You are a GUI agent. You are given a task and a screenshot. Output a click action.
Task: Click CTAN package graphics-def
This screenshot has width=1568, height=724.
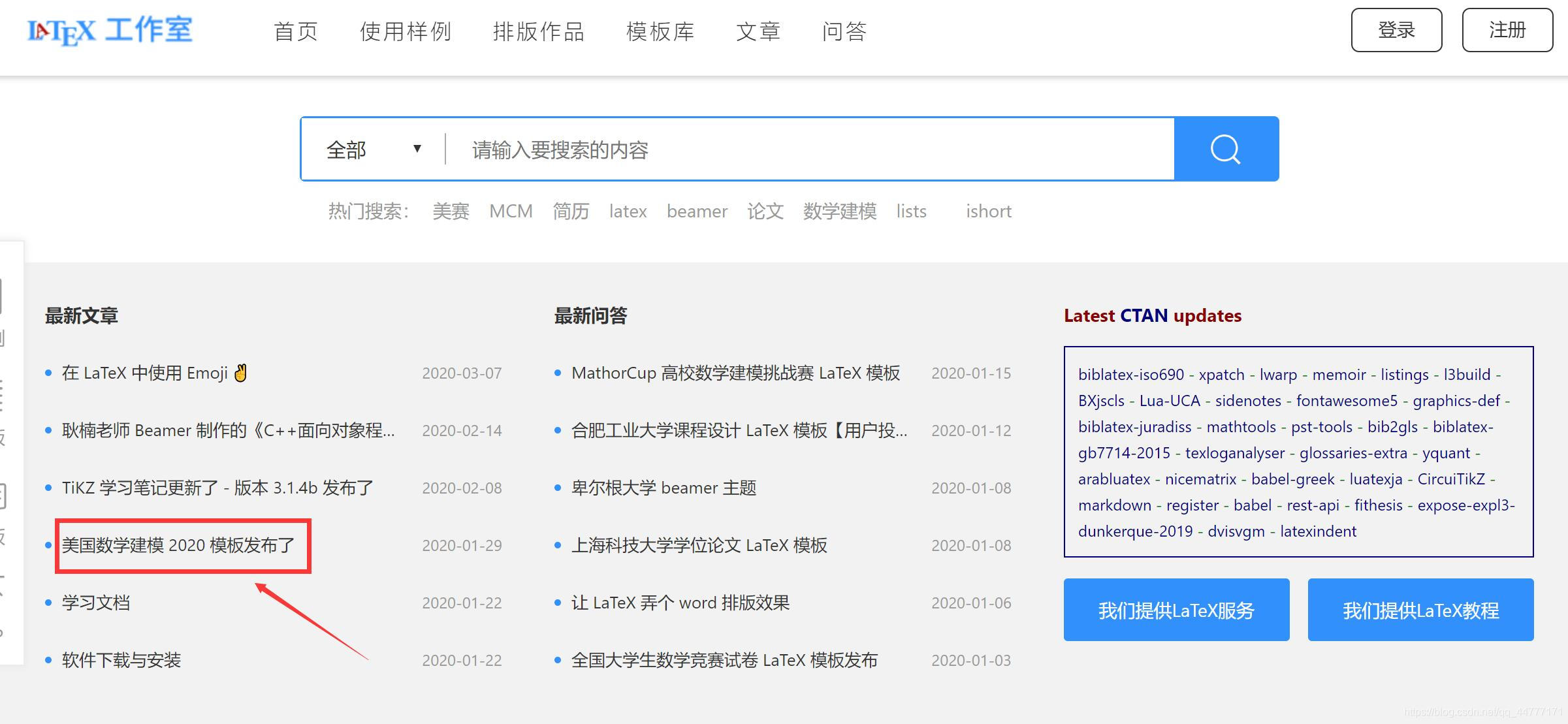click(x=1456, y=401)
